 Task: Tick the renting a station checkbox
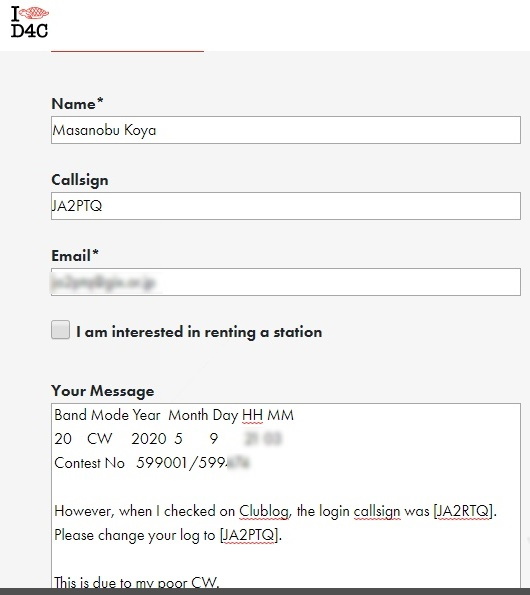pos(61,329)
